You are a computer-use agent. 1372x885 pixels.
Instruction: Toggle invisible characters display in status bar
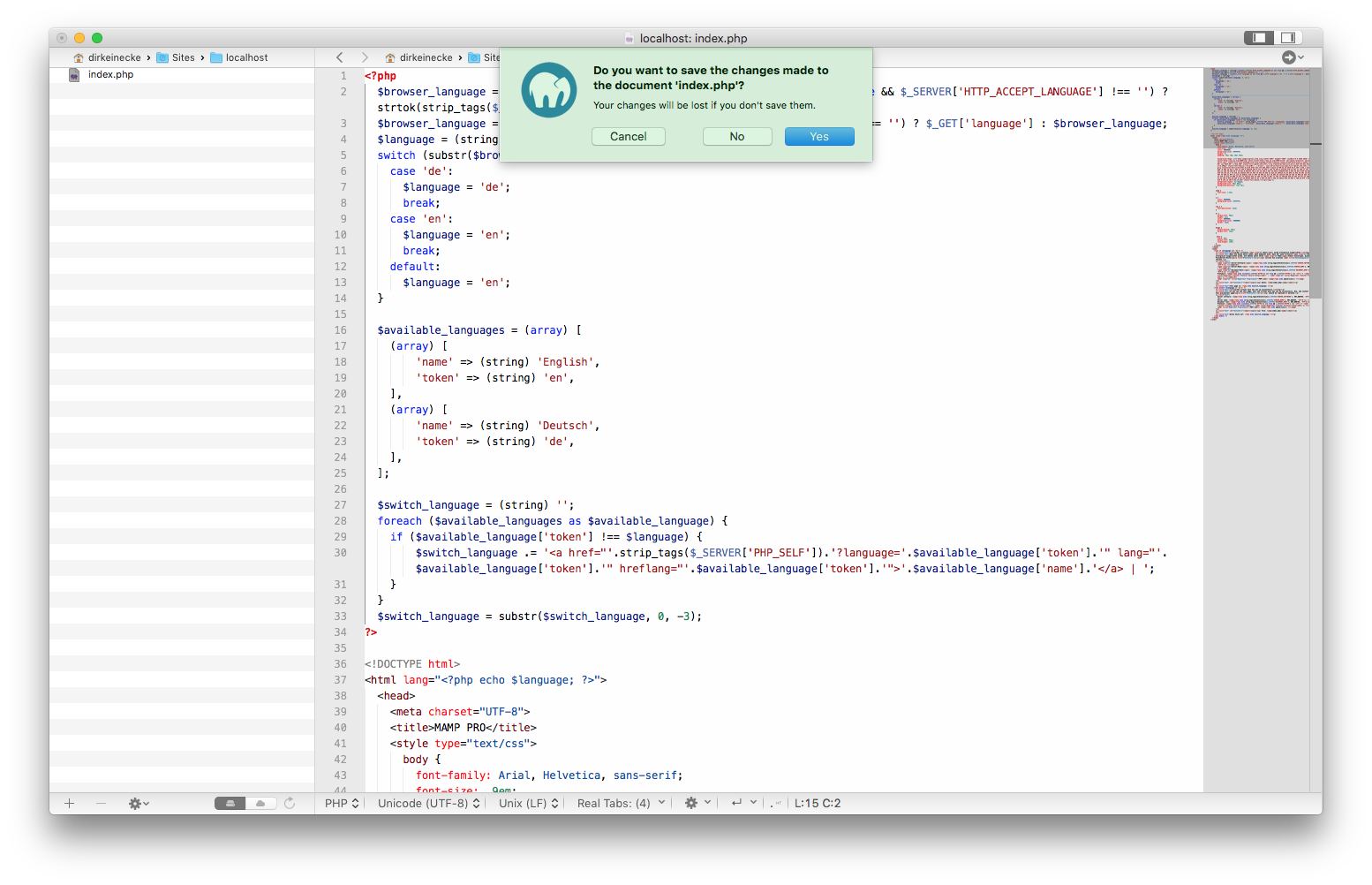point(773,803)
